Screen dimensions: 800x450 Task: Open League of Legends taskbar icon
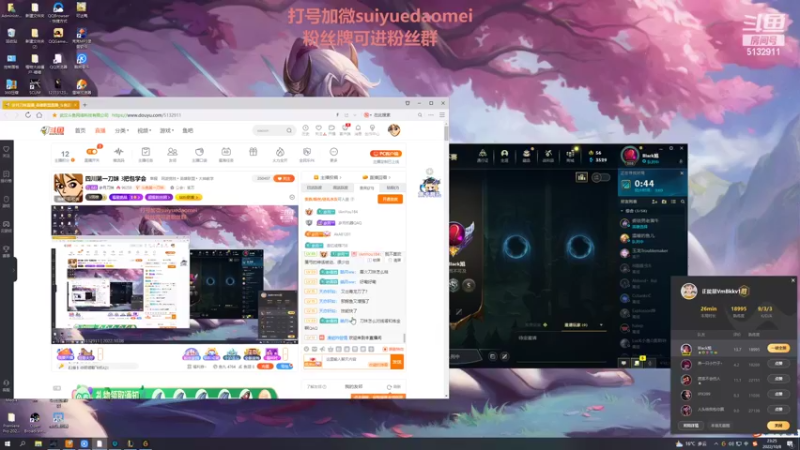130,444
